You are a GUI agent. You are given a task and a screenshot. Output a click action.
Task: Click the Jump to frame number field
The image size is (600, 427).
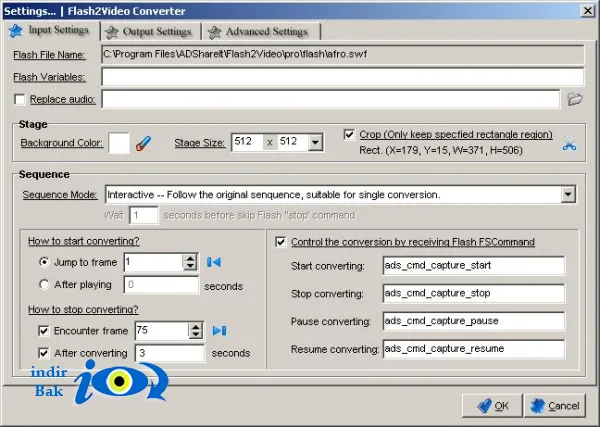tap(153, 262)
